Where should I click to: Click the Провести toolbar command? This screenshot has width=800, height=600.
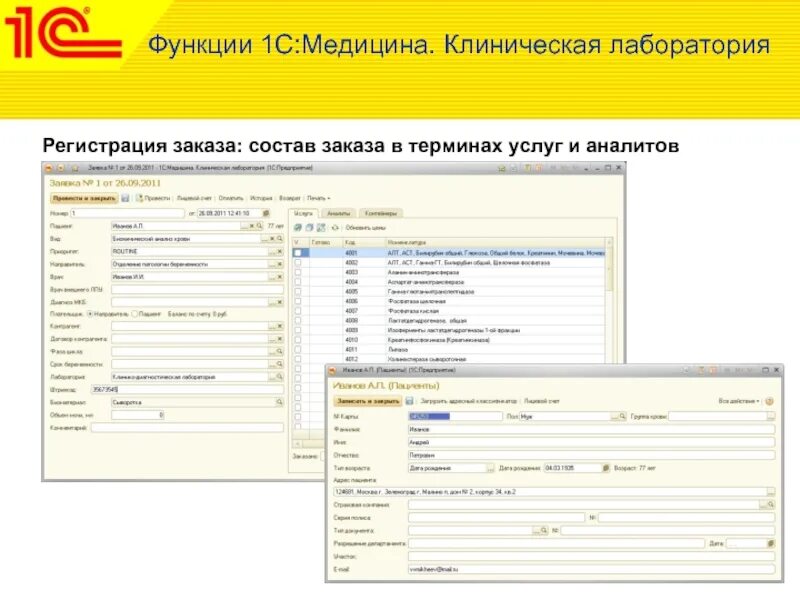coord(153,198)
